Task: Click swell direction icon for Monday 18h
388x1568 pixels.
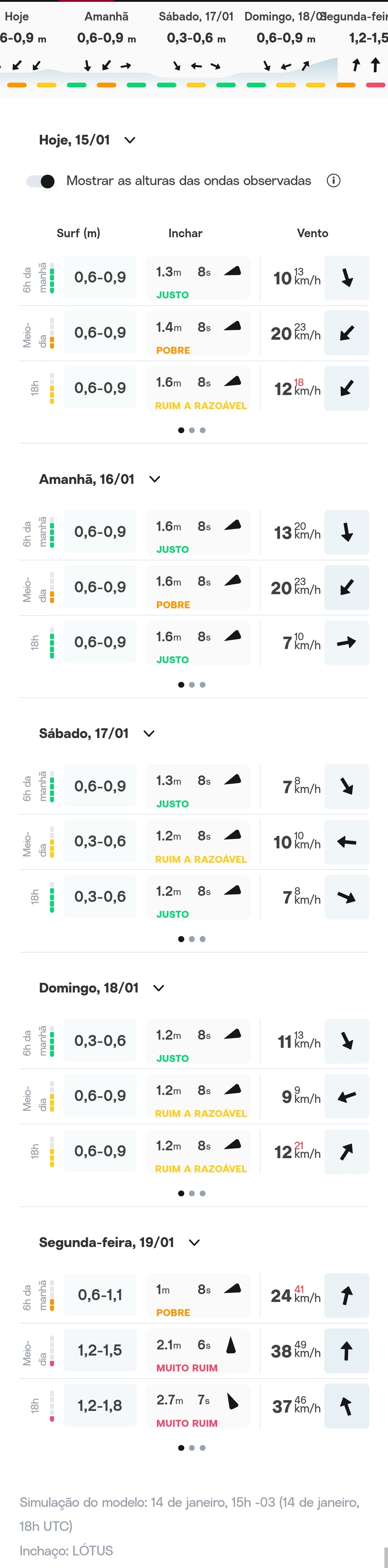Action: pyautogui.click(x=232, y=1400)
